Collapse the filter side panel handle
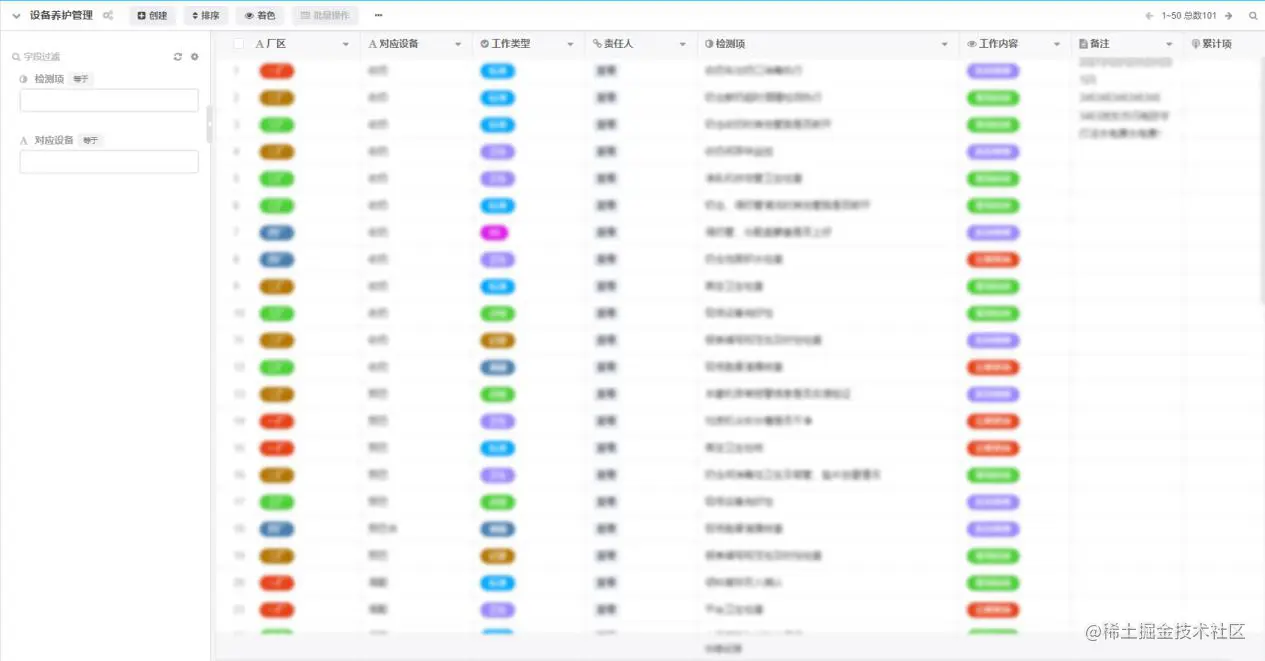This screenshot has height=661, width=1265. (209, 124)
